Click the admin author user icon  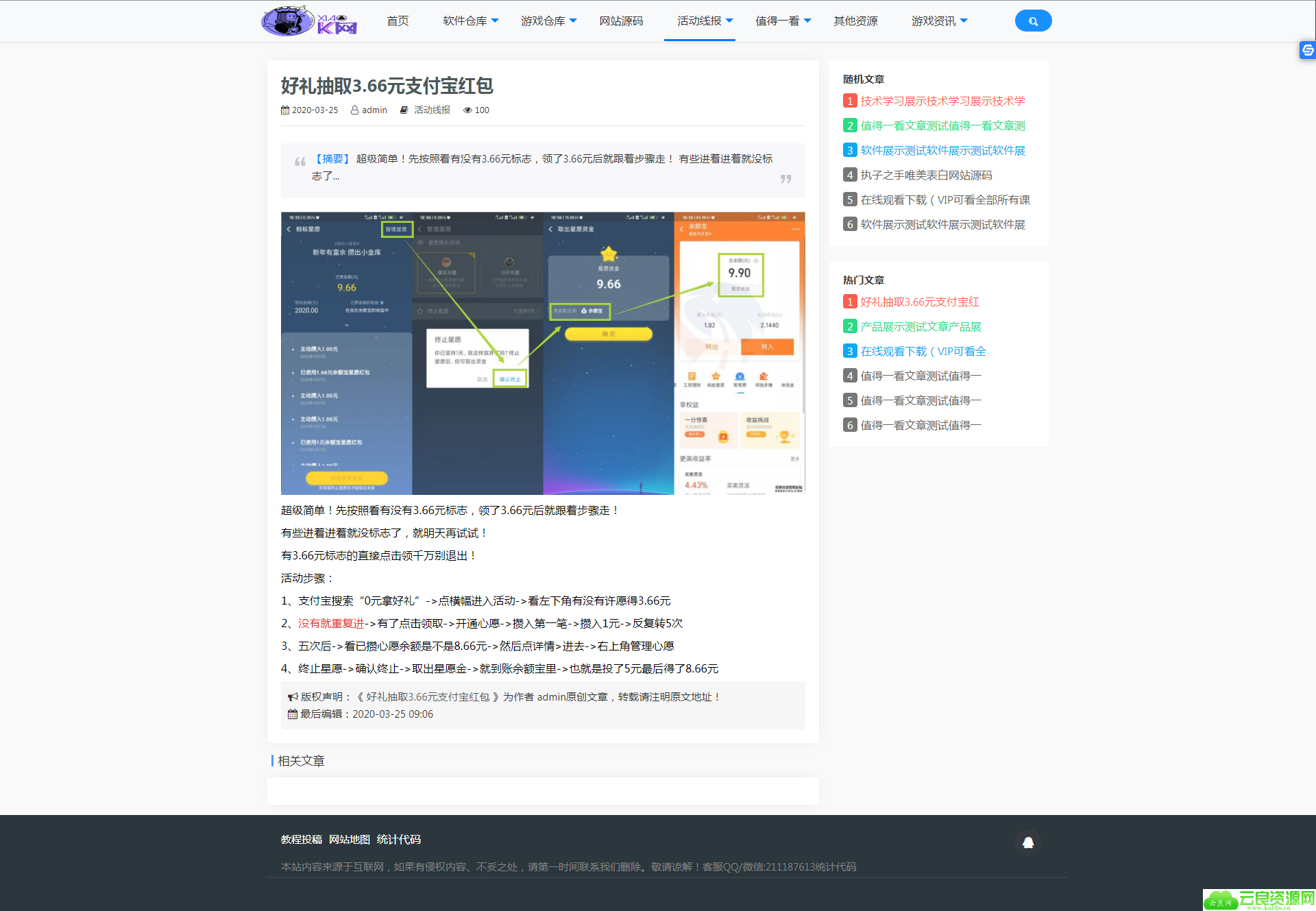pyautogui.click(x=354, y=110)
